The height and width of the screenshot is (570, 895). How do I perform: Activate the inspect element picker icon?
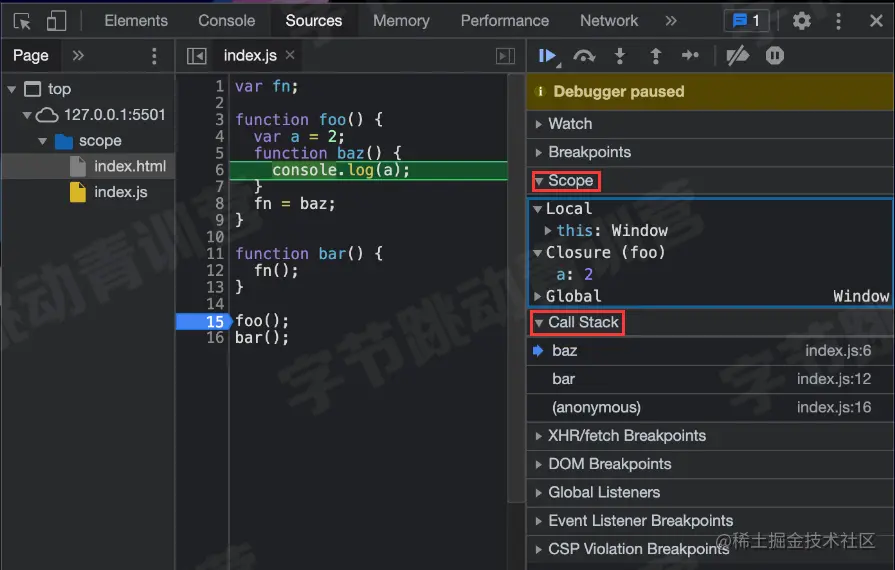pyautogui.click(x=22, y=21)
